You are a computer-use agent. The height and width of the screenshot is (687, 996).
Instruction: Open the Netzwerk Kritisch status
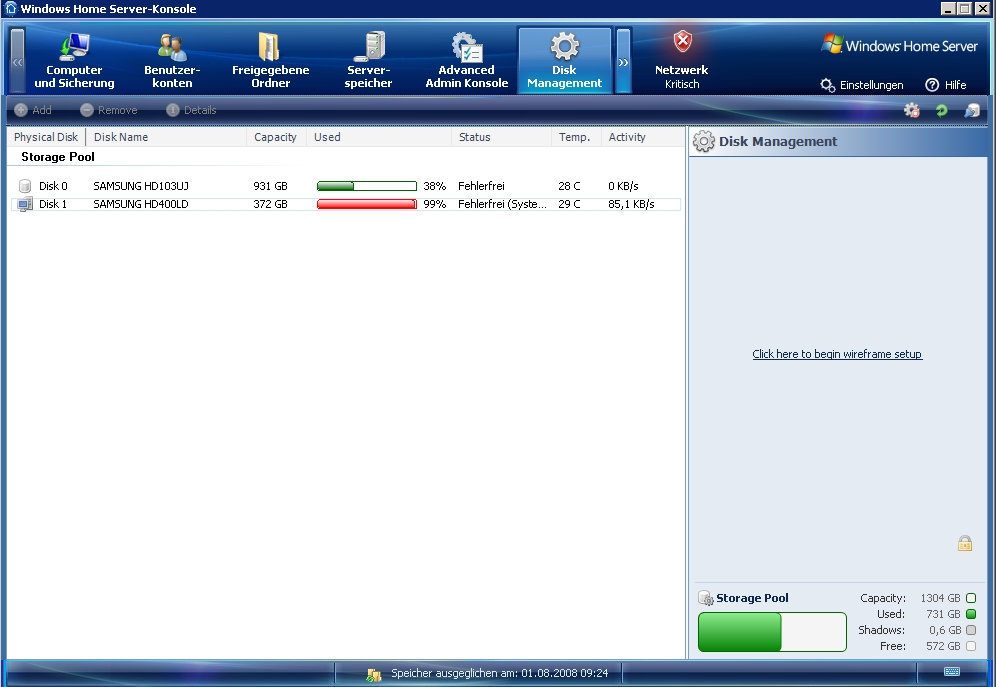coord(682,60)
